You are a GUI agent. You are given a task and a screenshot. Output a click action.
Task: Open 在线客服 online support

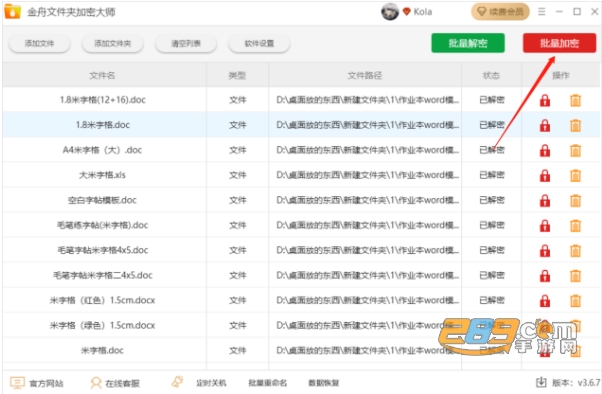115,383
